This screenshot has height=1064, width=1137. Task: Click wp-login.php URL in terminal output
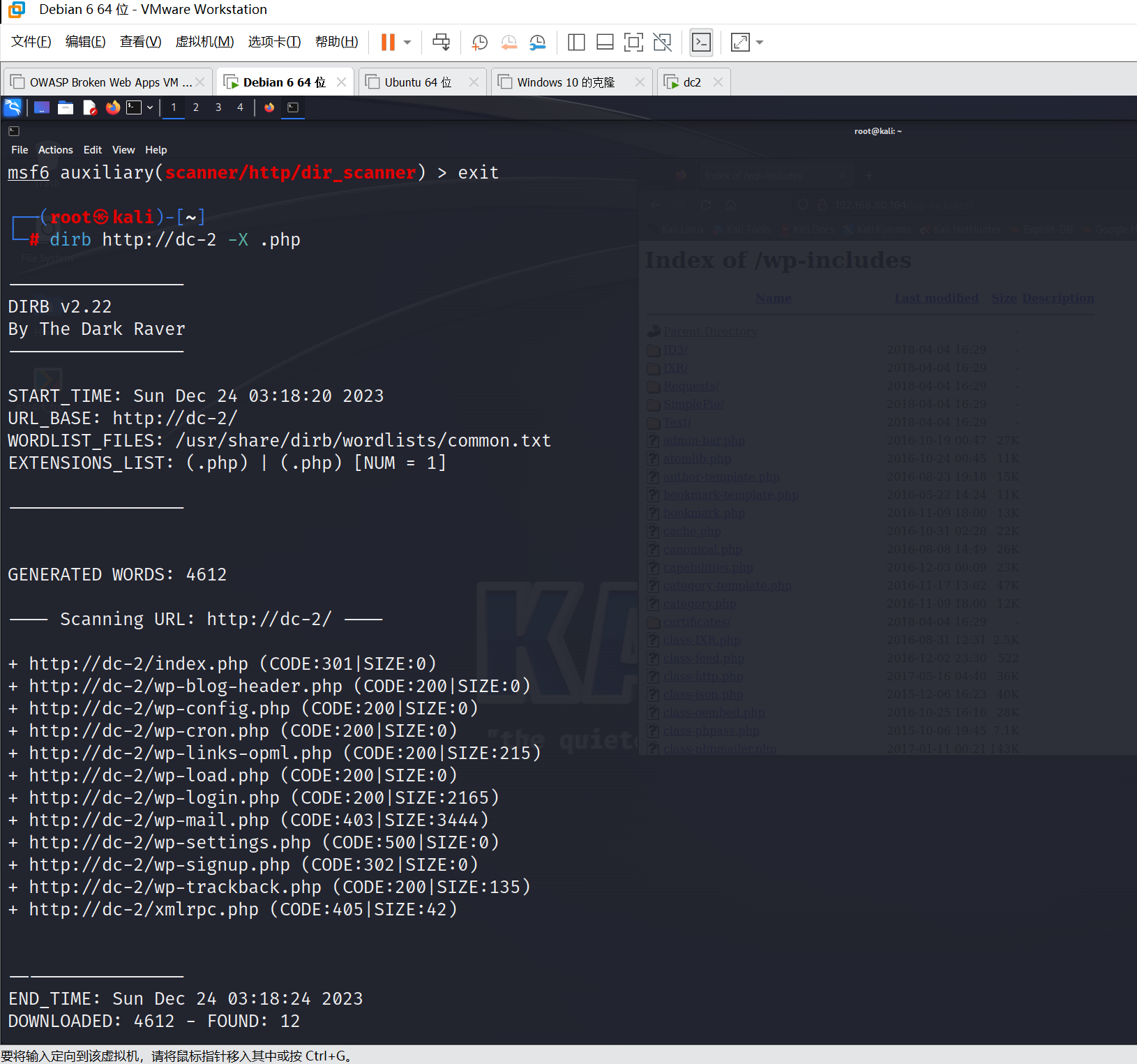coord(154,798)
